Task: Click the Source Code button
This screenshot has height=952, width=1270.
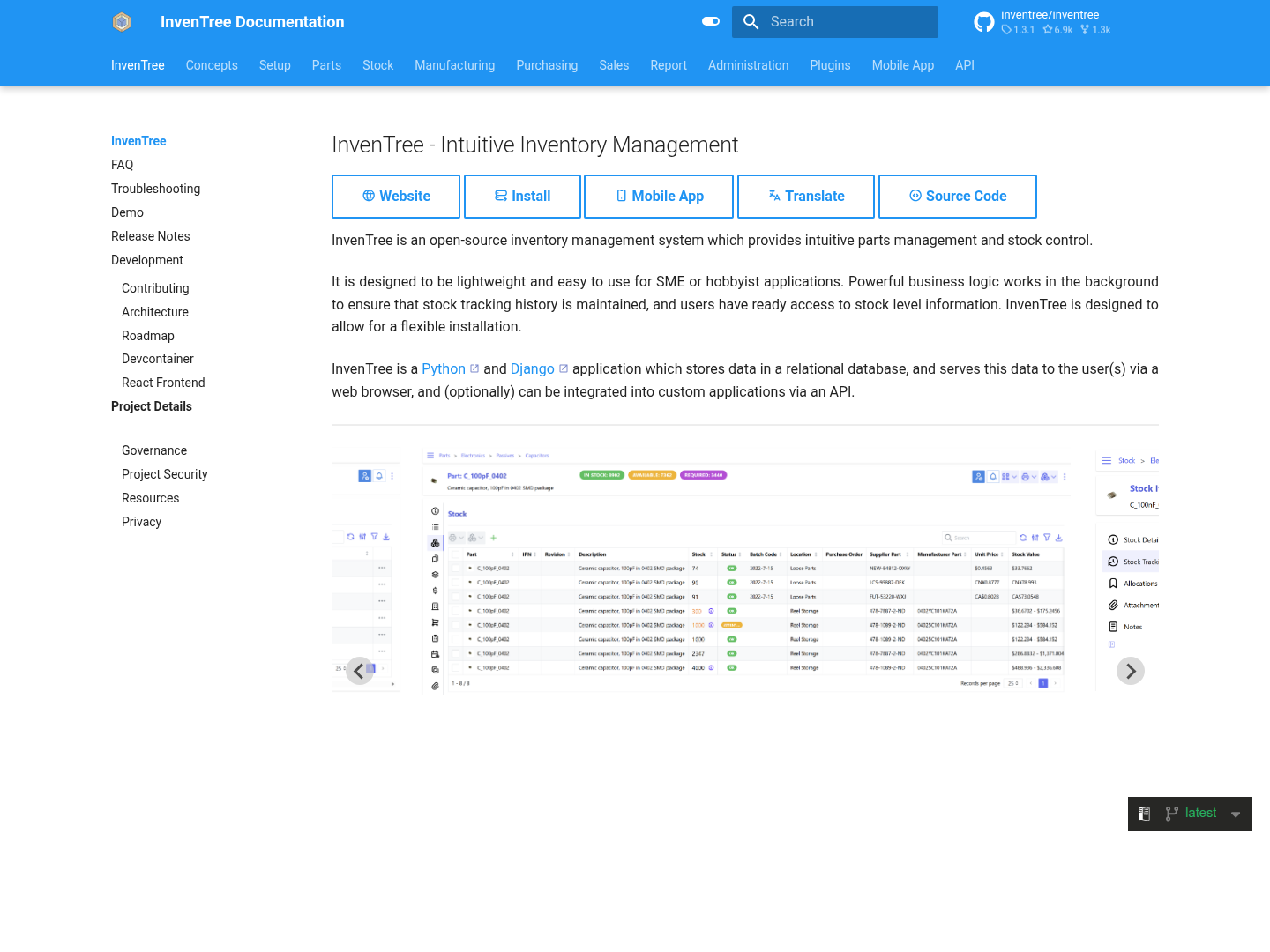Action: point(958,197)
